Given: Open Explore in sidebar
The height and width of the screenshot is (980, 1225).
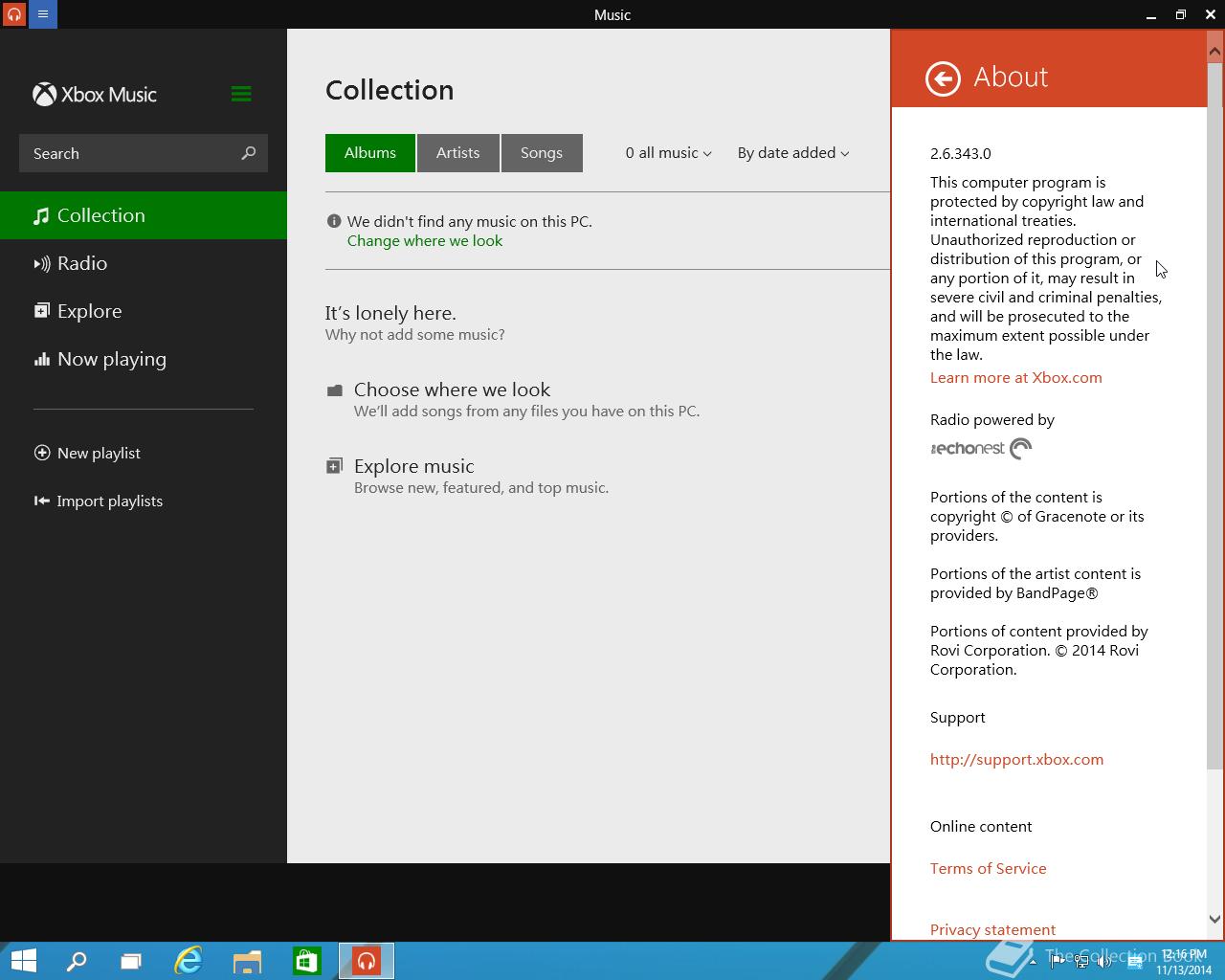Looking at the screenshot, I should (144, 311).
